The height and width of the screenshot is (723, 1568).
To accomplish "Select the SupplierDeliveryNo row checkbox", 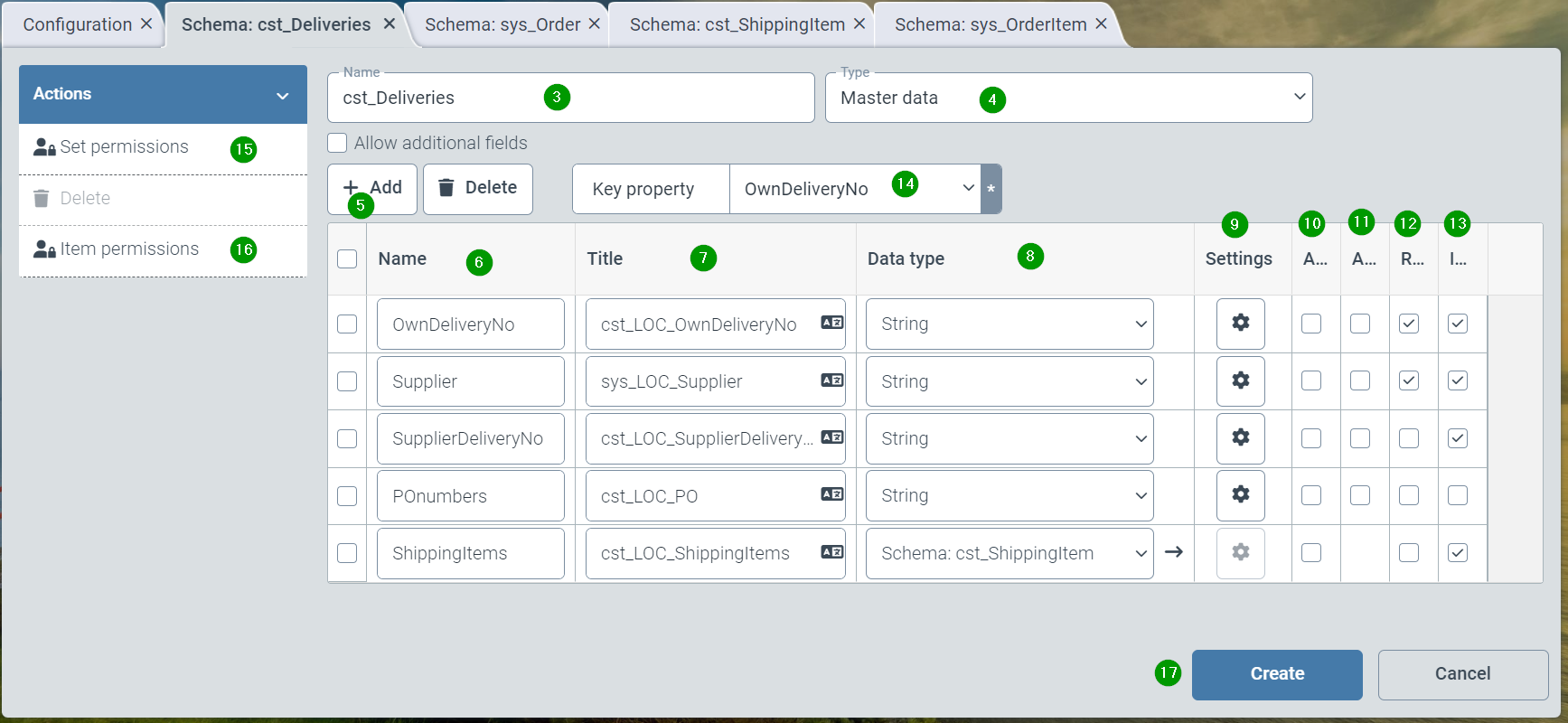I will [347, 438].
